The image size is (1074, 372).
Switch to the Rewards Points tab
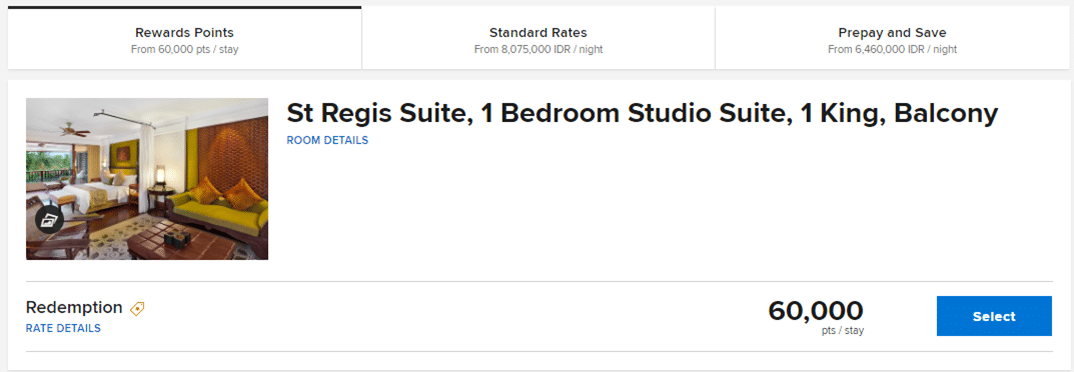(184, 38)
